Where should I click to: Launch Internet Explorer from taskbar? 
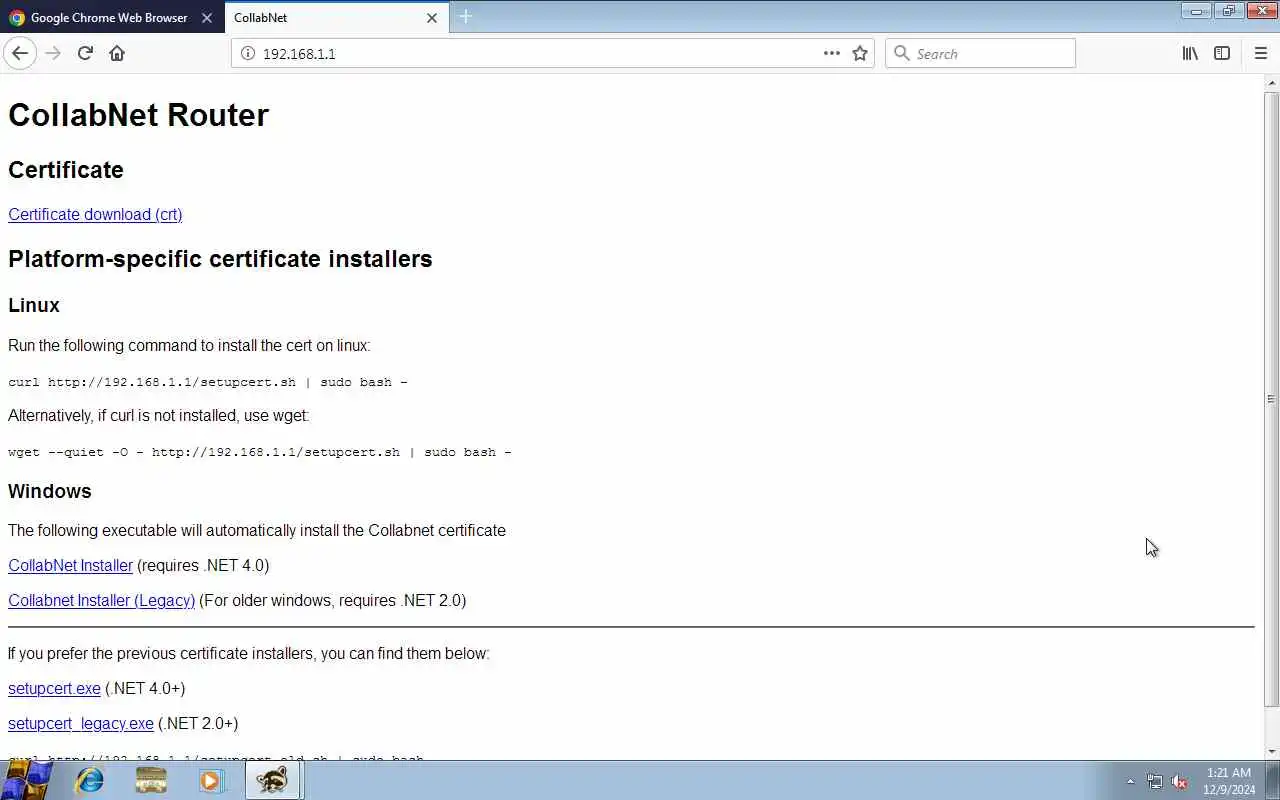pyautogui.click(x=90, y=780)
